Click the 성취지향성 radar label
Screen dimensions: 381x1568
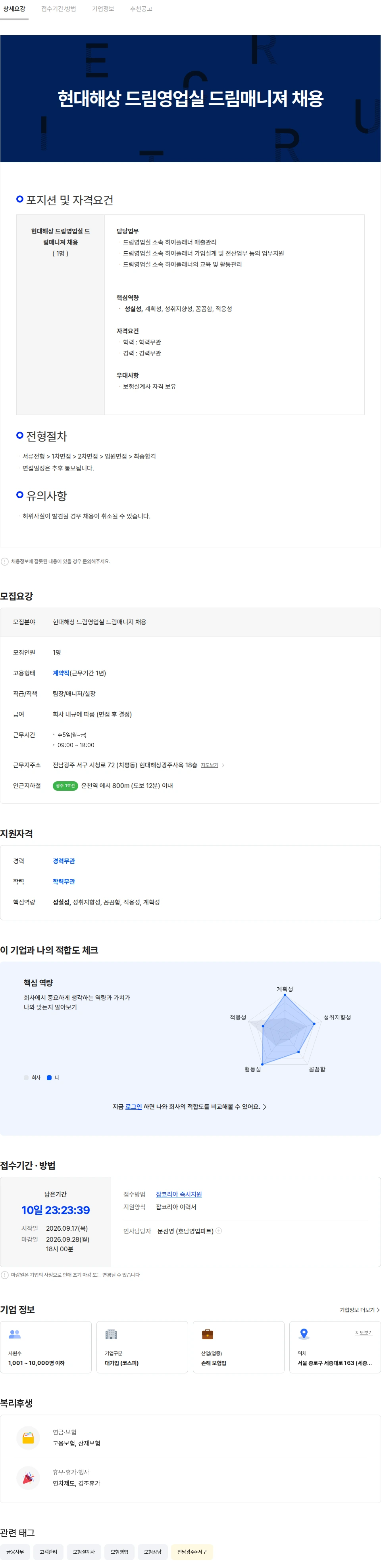click(x=337, y=1017)
